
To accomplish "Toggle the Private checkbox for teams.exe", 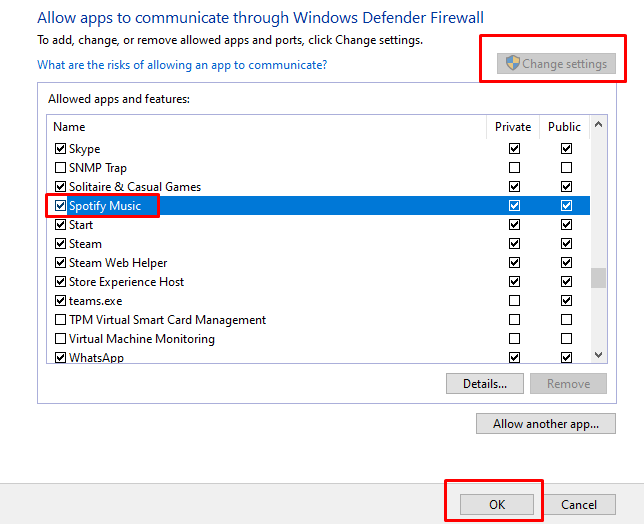I will (x=514, y=301).
